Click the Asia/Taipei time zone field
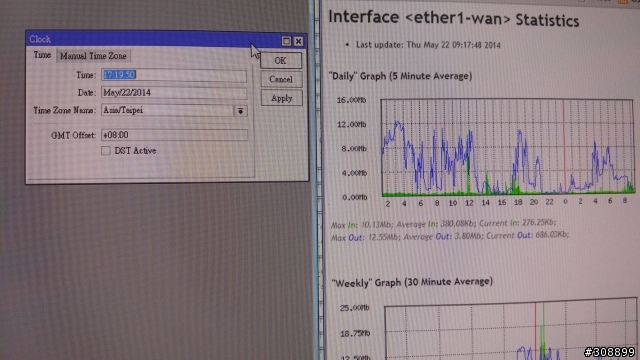 (167, 110)
